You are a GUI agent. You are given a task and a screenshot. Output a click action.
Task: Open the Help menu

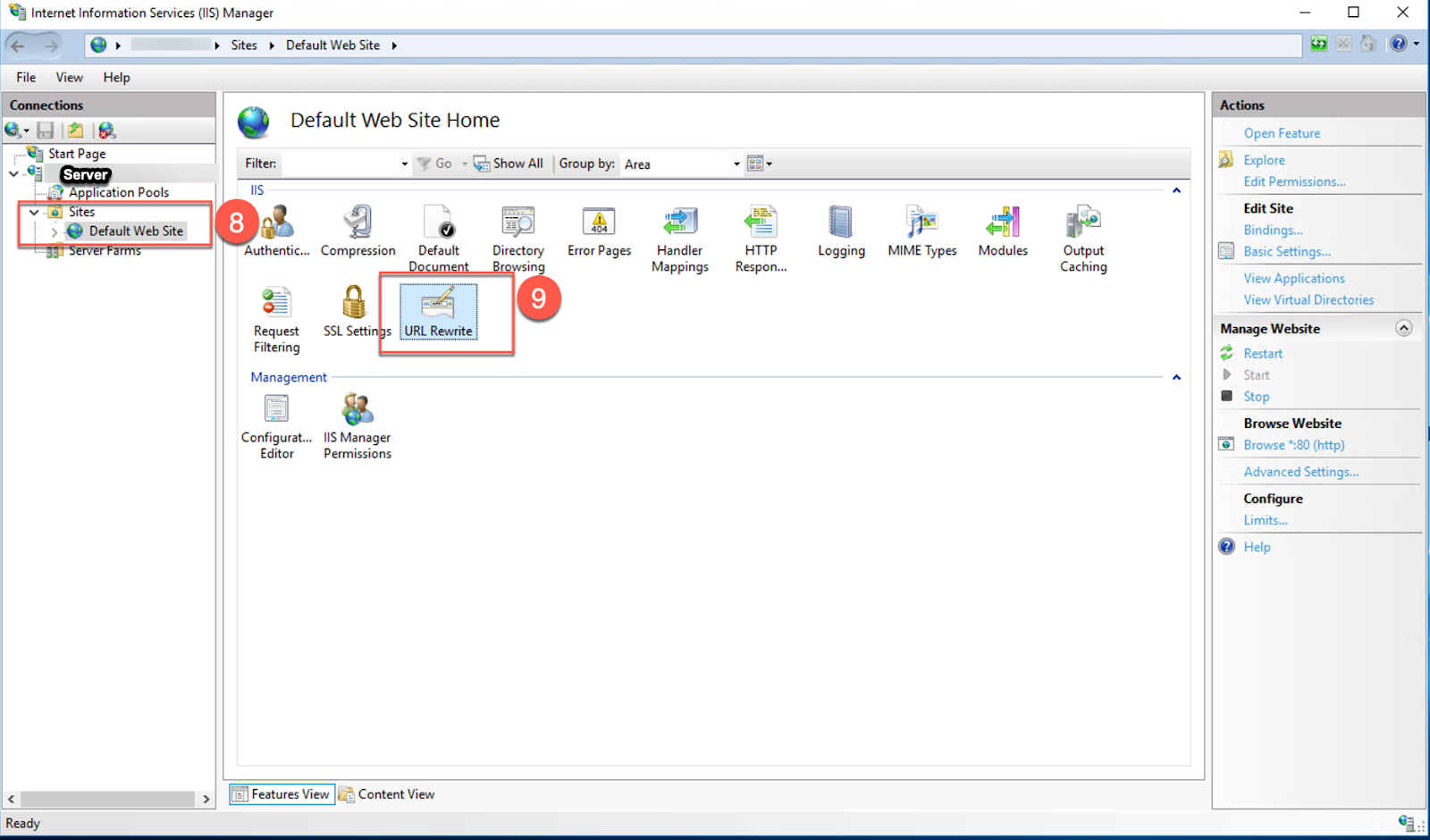tap(116, 77)
